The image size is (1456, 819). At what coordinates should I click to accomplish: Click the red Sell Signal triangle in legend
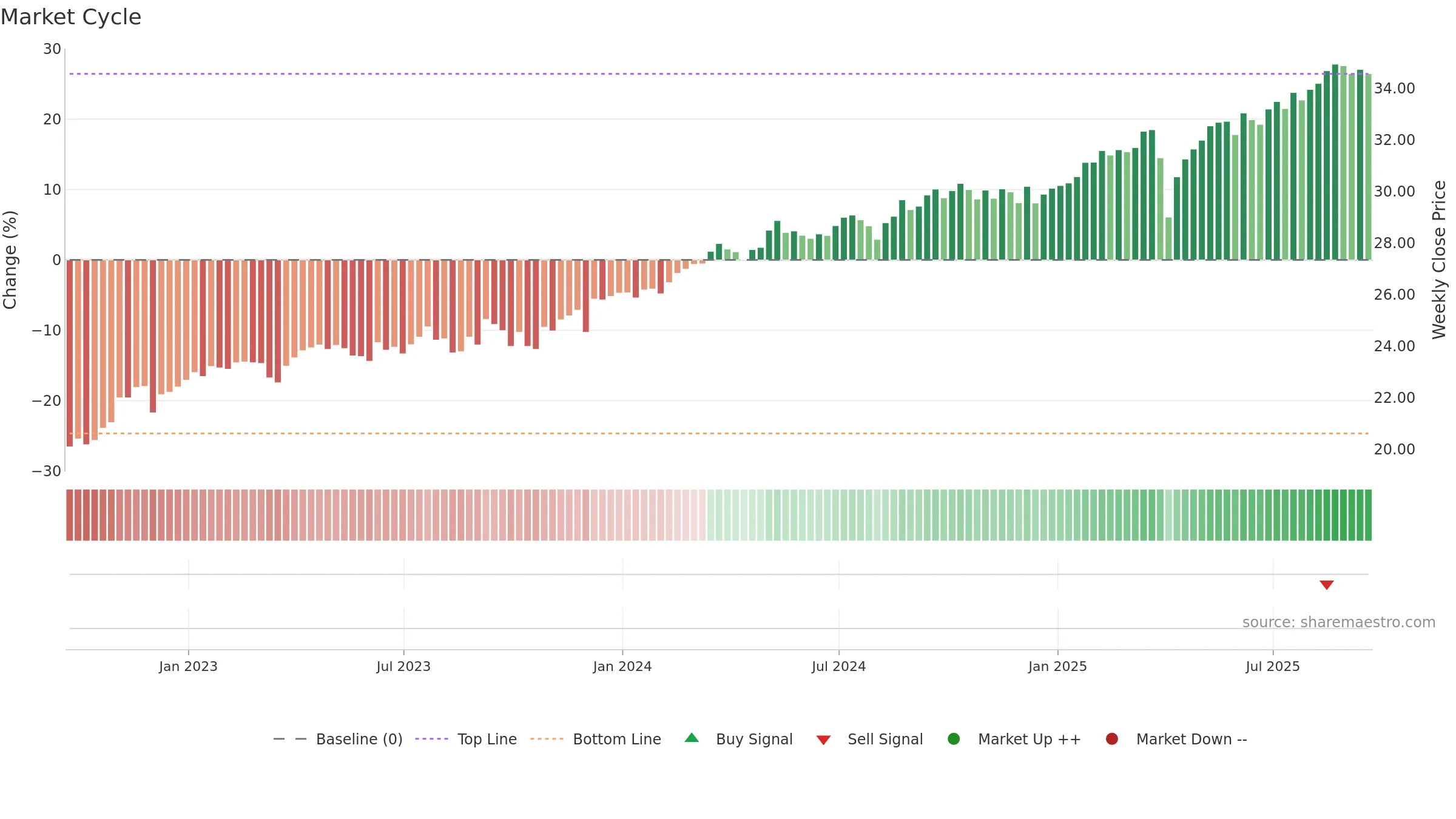[x=823, y=740]
